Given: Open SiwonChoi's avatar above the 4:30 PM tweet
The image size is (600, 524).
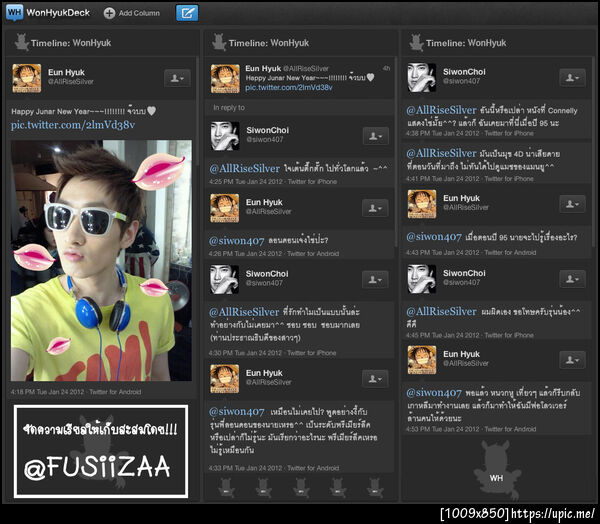Looking at the screenshot, I should (225, 279).
